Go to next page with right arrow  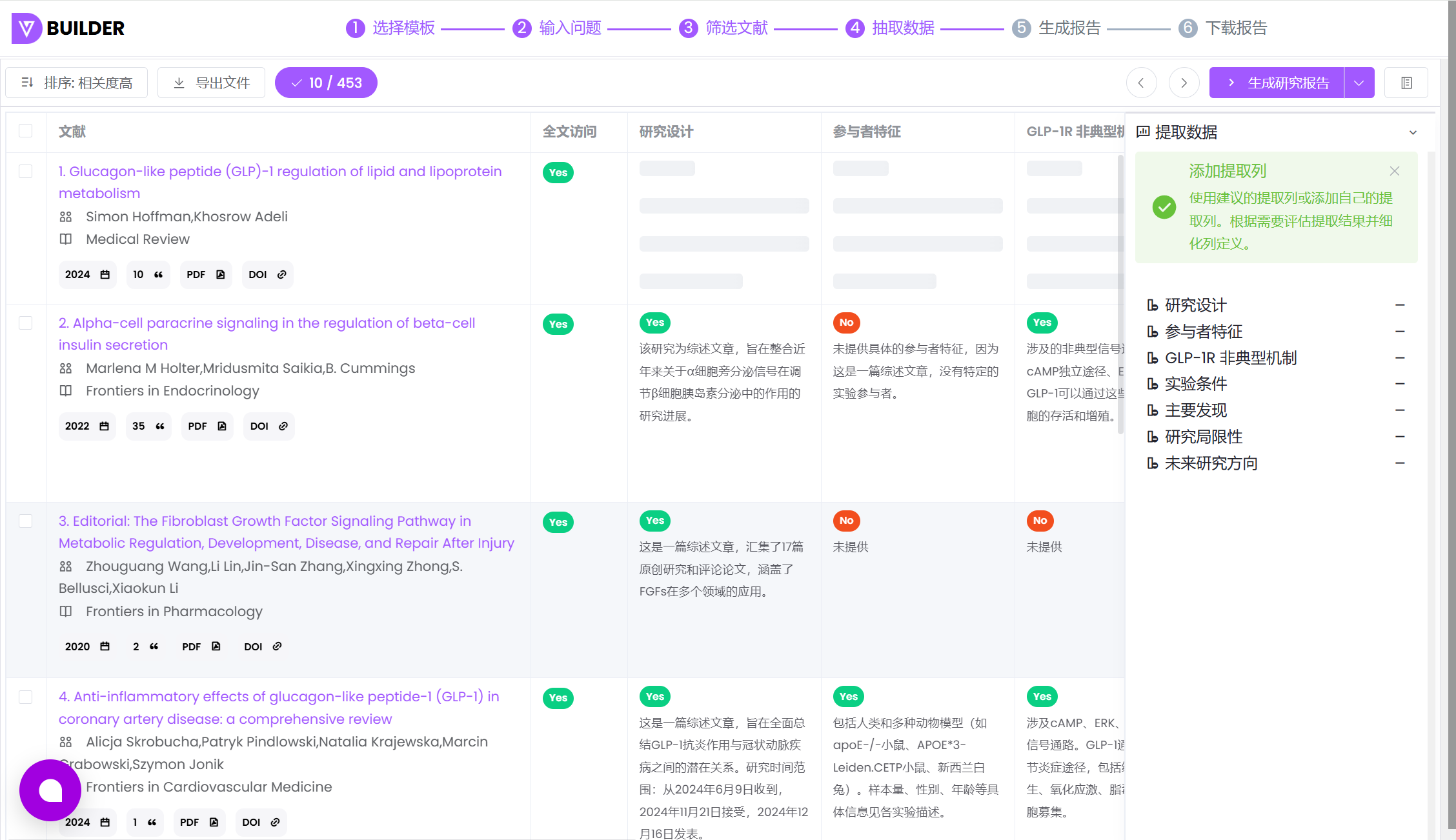pos(1184,83)
